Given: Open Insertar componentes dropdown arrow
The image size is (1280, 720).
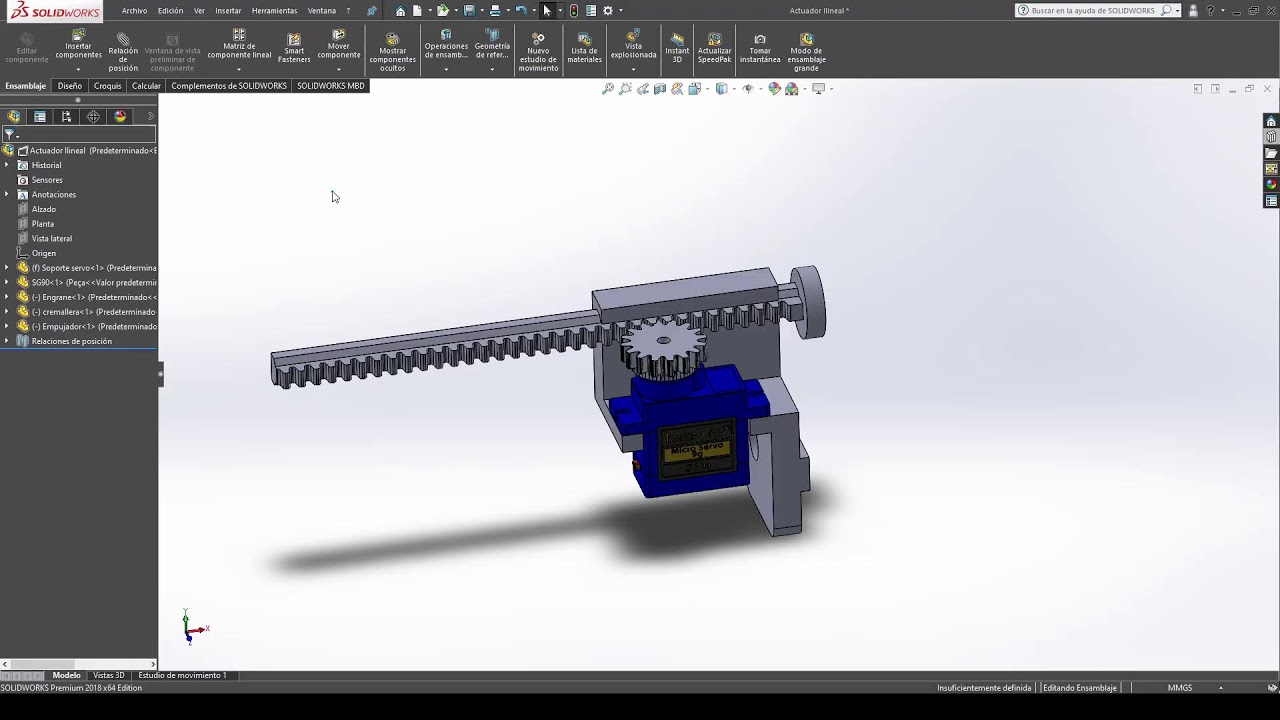Looking at the screenshot, I should (x=78, y=69).
